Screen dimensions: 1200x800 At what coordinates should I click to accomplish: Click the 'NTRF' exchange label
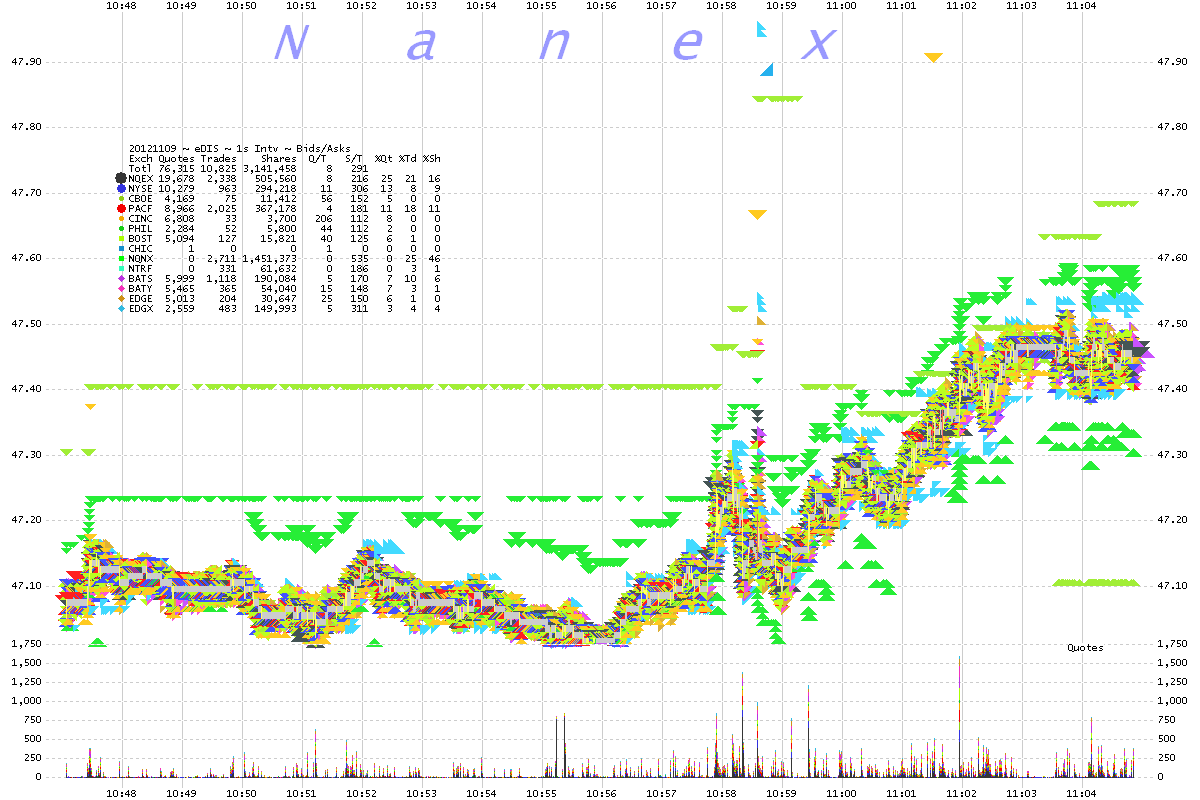pos(141,268)
